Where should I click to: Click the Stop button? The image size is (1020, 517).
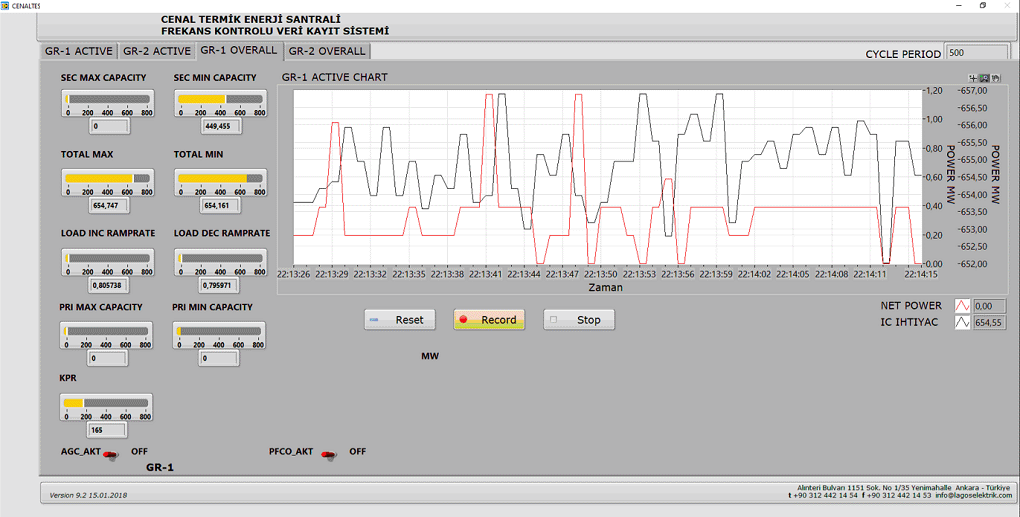[579, 320]
